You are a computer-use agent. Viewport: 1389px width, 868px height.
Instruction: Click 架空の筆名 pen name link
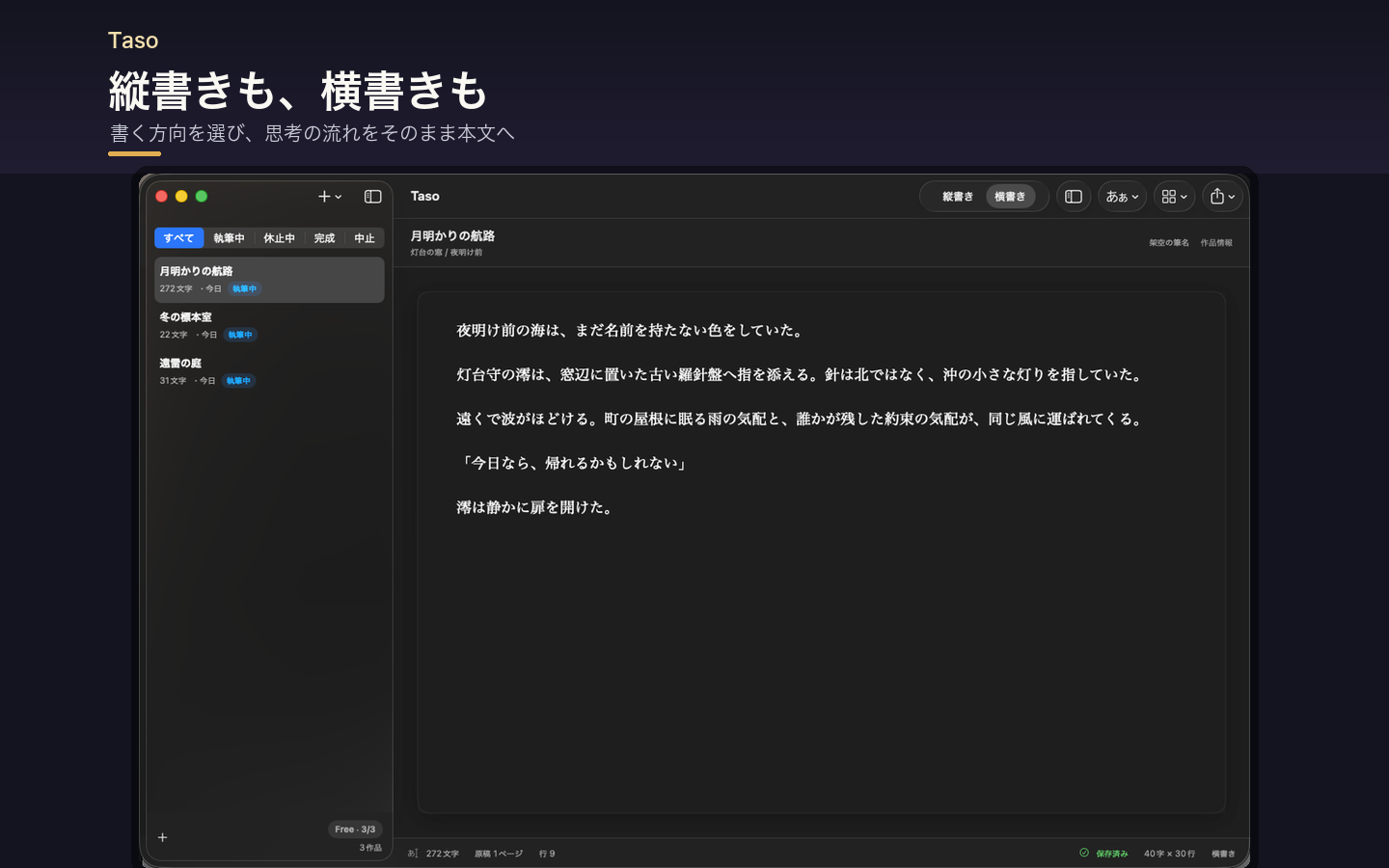(x=1169, y=243)
